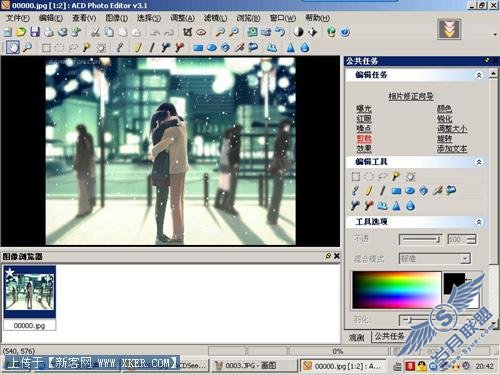Select the Line tool in the toolbar
This screenshot has height=375, width=500.
click(x=152, y=48)
